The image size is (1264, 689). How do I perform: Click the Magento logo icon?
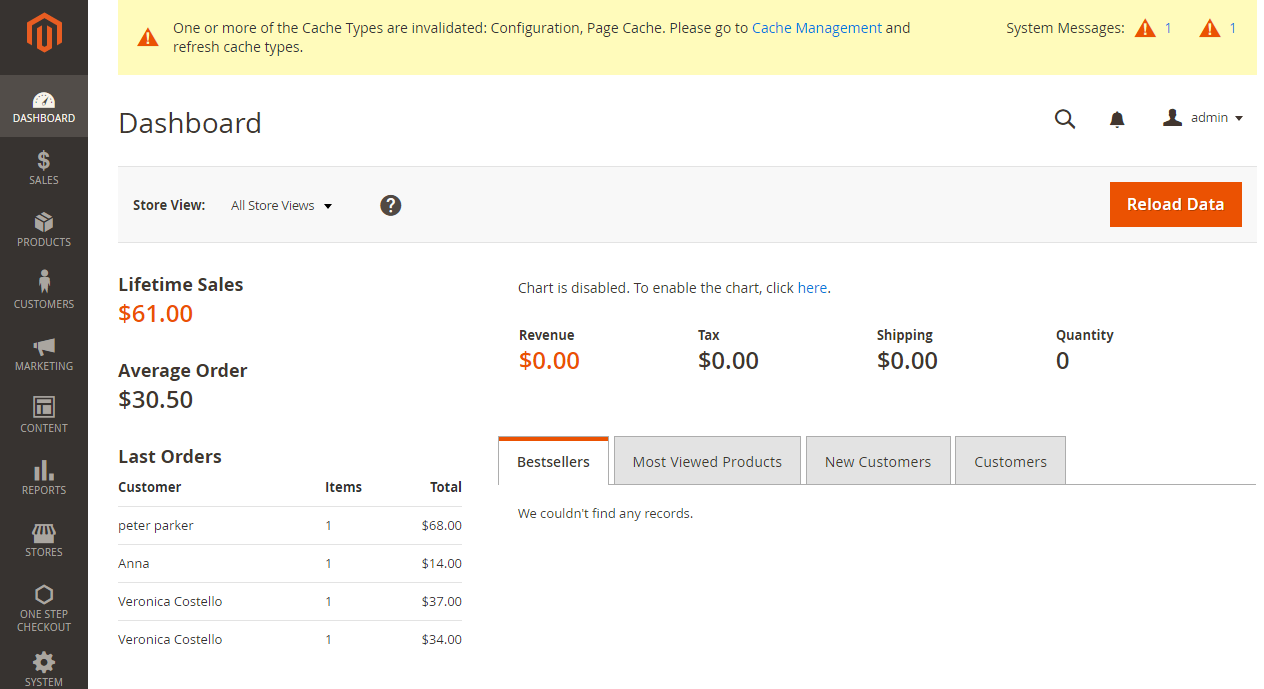tap(44, 35)
